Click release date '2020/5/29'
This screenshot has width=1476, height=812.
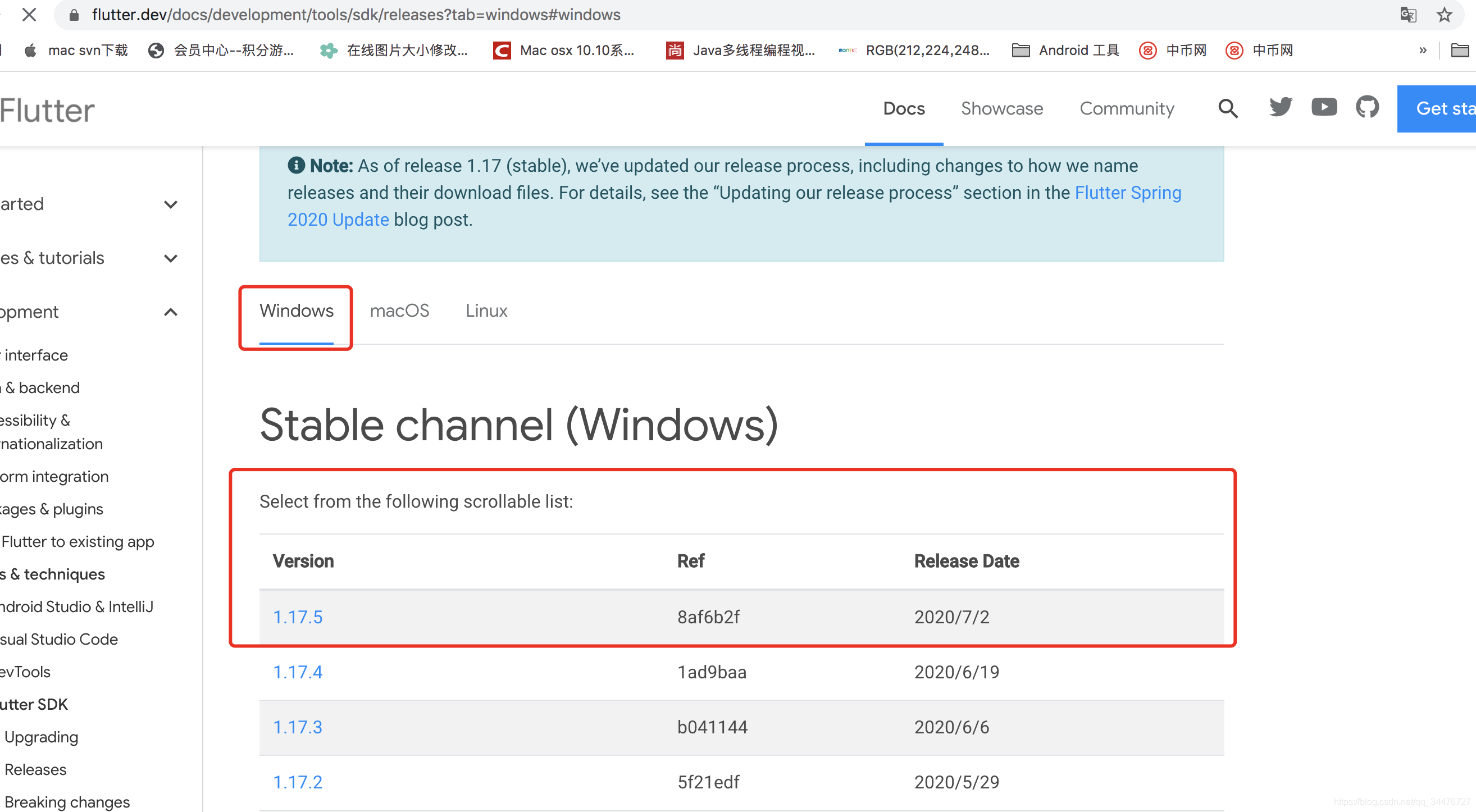tap(956, 782)
